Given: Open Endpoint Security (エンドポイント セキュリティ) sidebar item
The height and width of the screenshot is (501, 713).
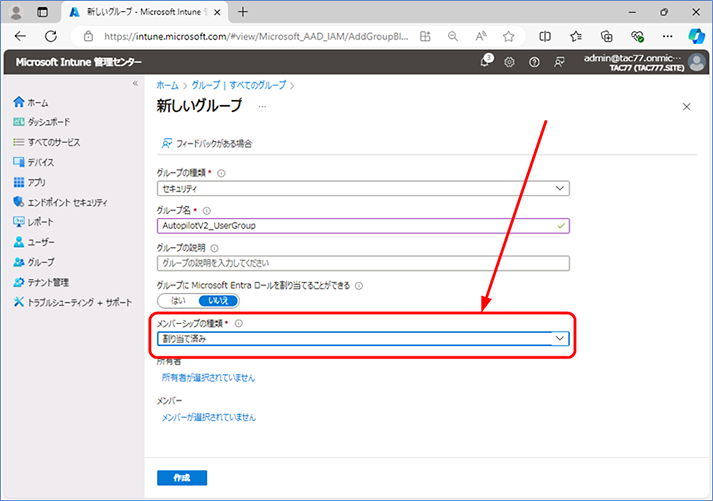Looking at the screenshot, I should coord(60,202).
